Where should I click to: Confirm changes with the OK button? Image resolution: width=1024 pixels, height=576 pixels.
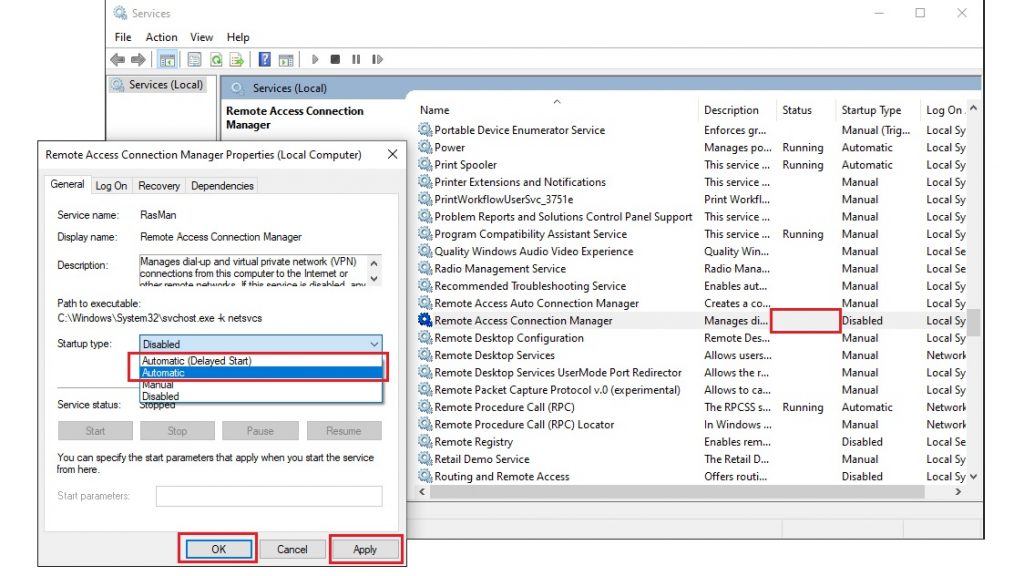[216, 549]
